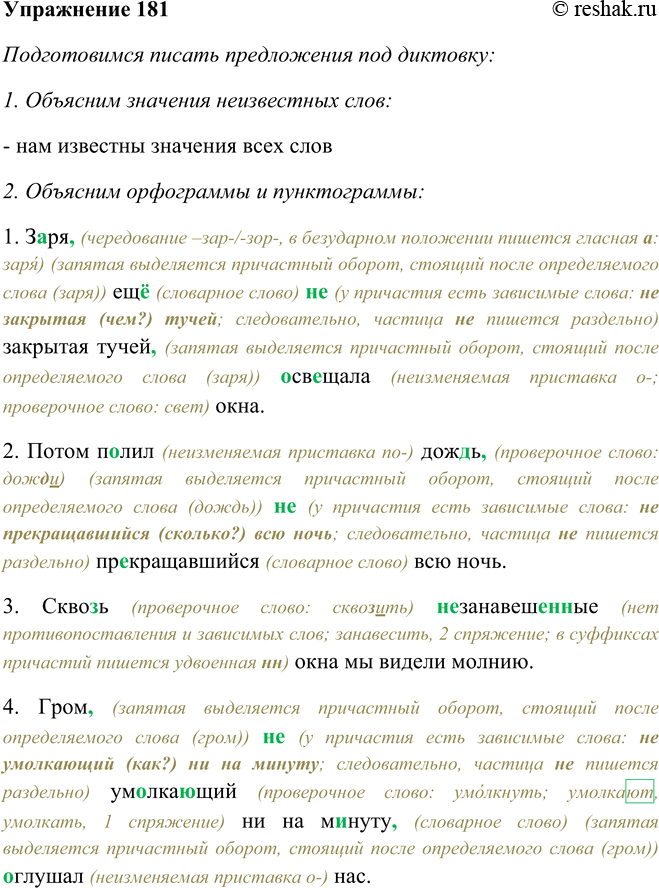Viewport: 659px width, 888px height.
Task: Click "причастий пишется удвоенная нн)"
Action: pos(146,662)
